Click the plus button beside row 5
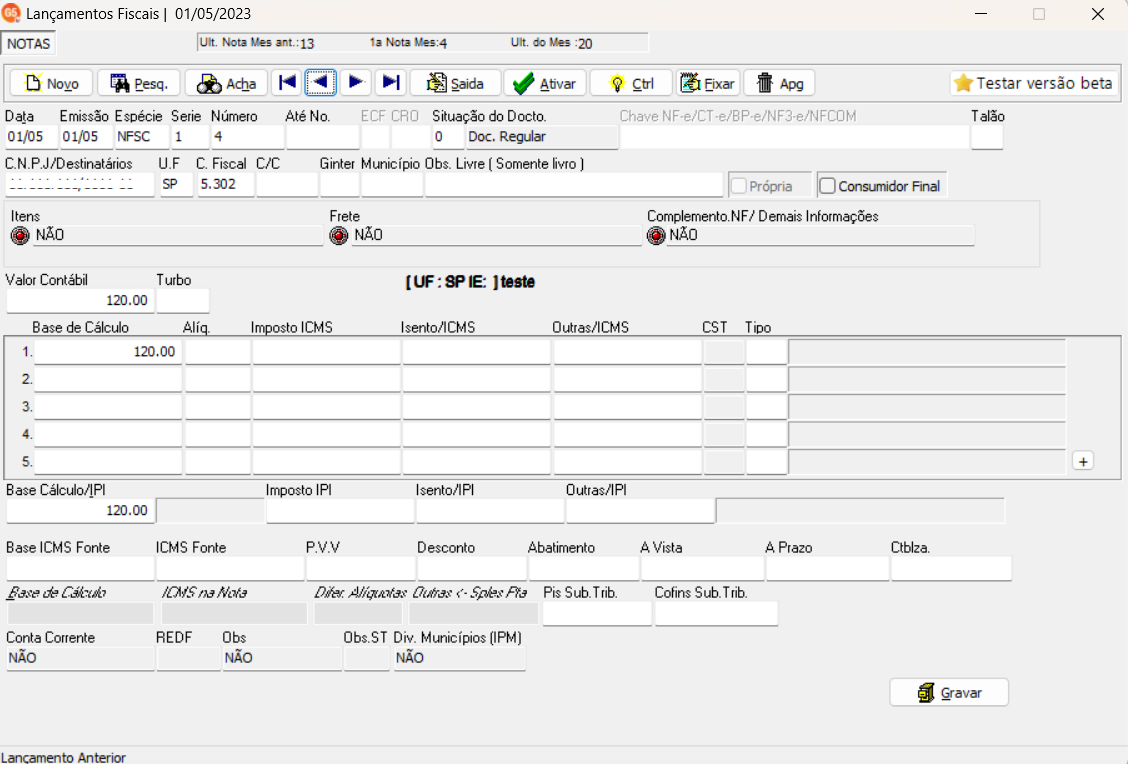The width and height of the screenshot is (1128, 764). point(1083,461)
